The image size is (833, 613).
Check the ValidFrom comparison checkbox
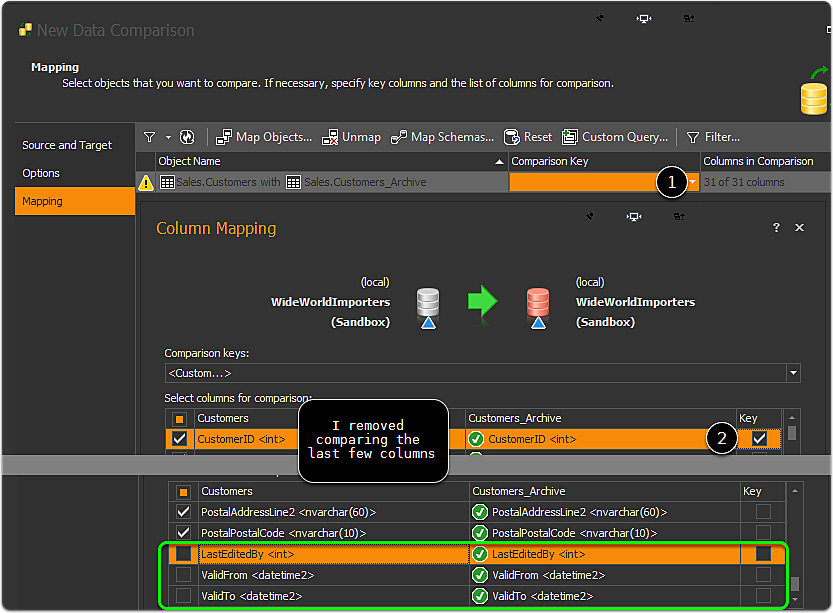[x=183, y=575]
